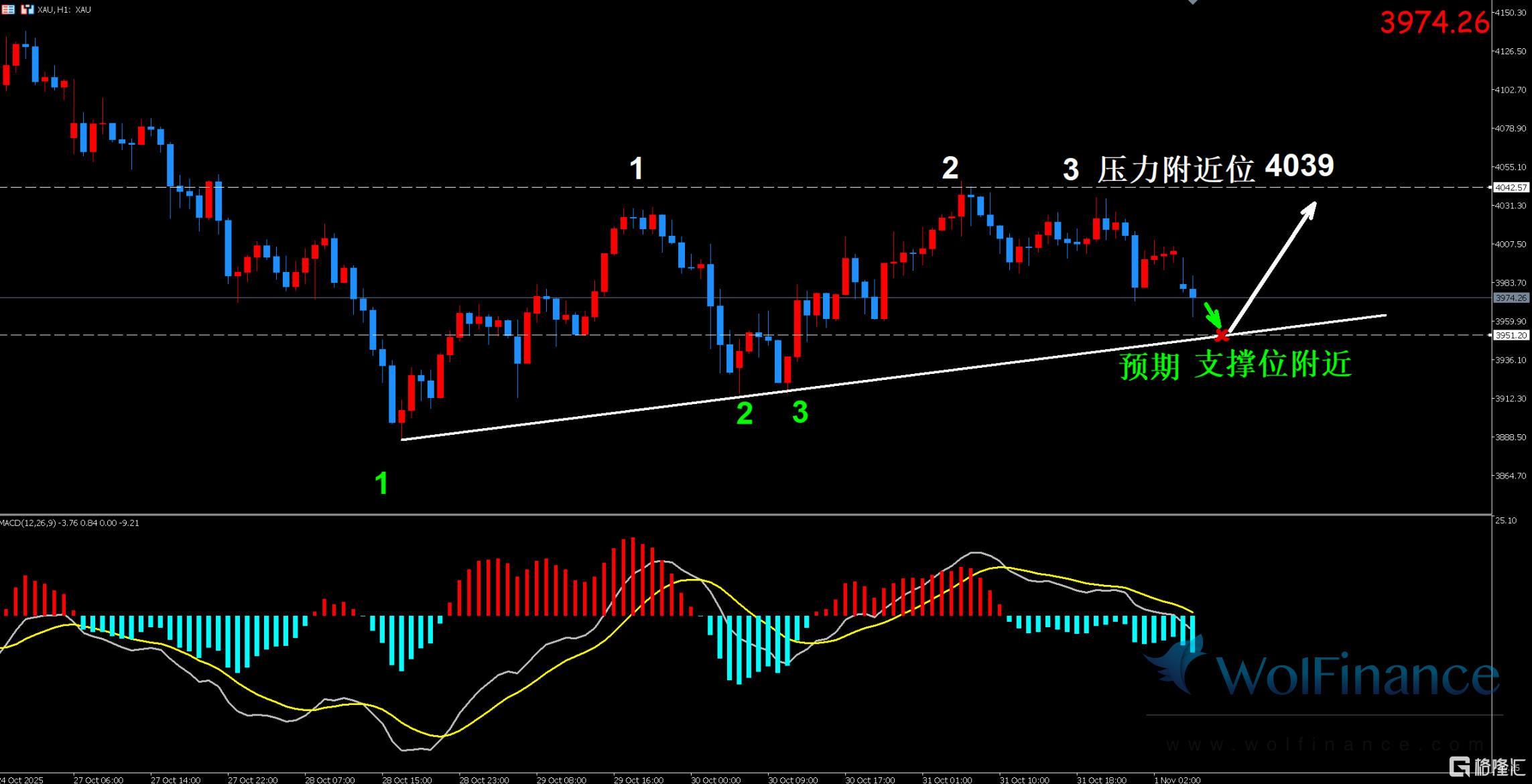
Task: Select the green 预期 支撑位附近 annotation
Action: (x=1235, y=365)
